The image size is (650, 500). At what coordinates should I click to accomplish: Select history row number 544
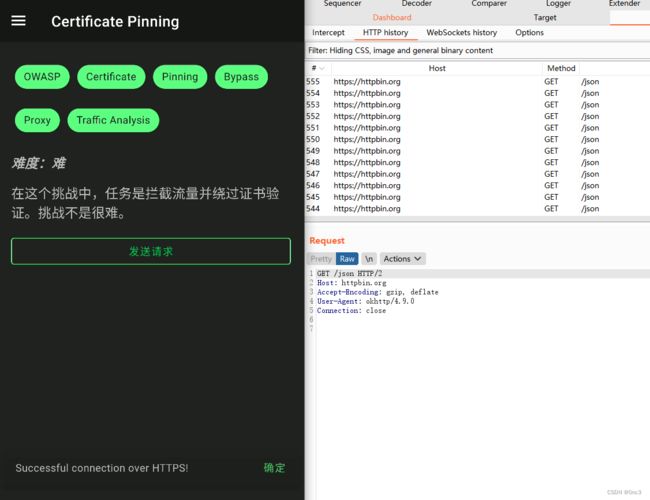(478, 209)
